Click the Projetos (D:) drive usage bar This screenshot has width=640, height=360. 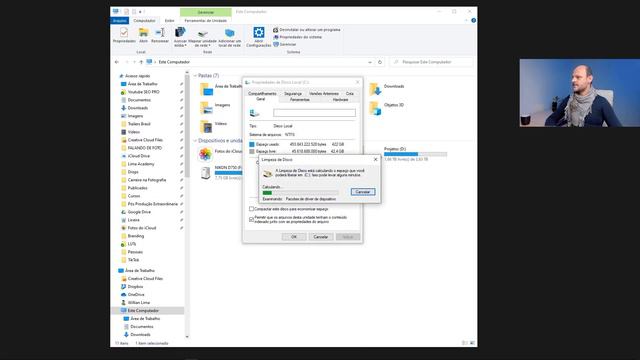[x=415, y=154]
